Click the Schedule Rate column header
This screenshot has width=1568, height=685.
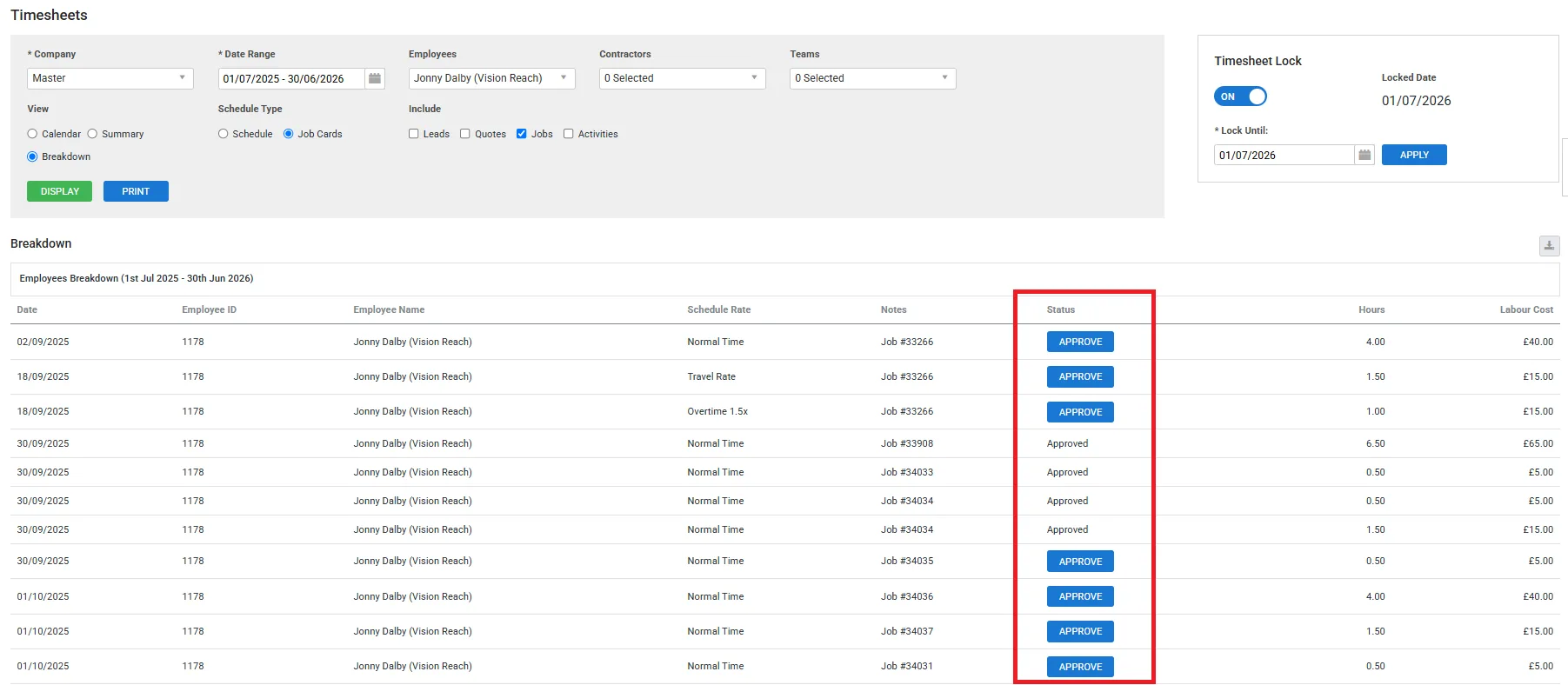tap(718, 309)
